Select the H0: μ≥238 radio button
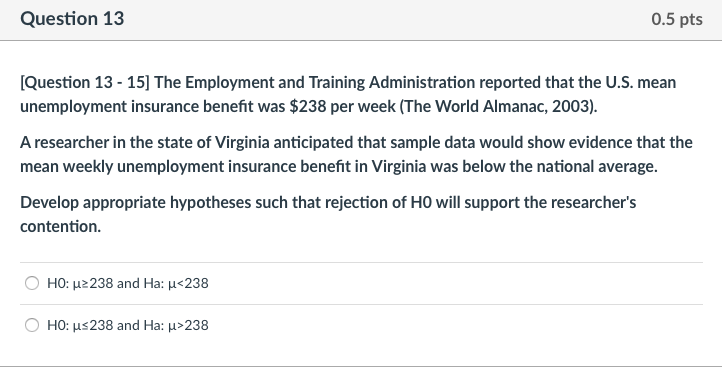The width and height of the screenshot is (722, 371). coord(32,283)
